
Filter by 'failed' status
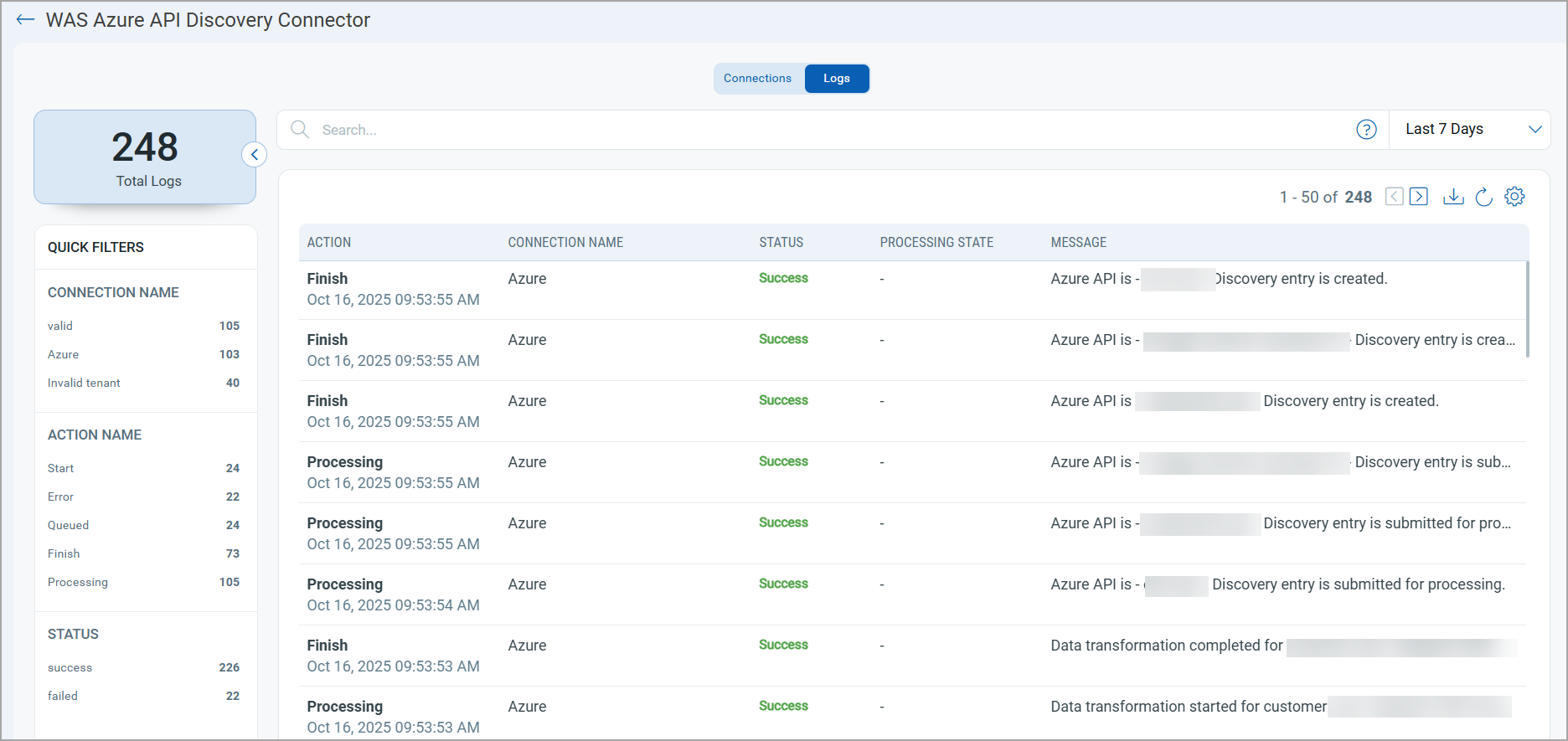click(63, 696)
